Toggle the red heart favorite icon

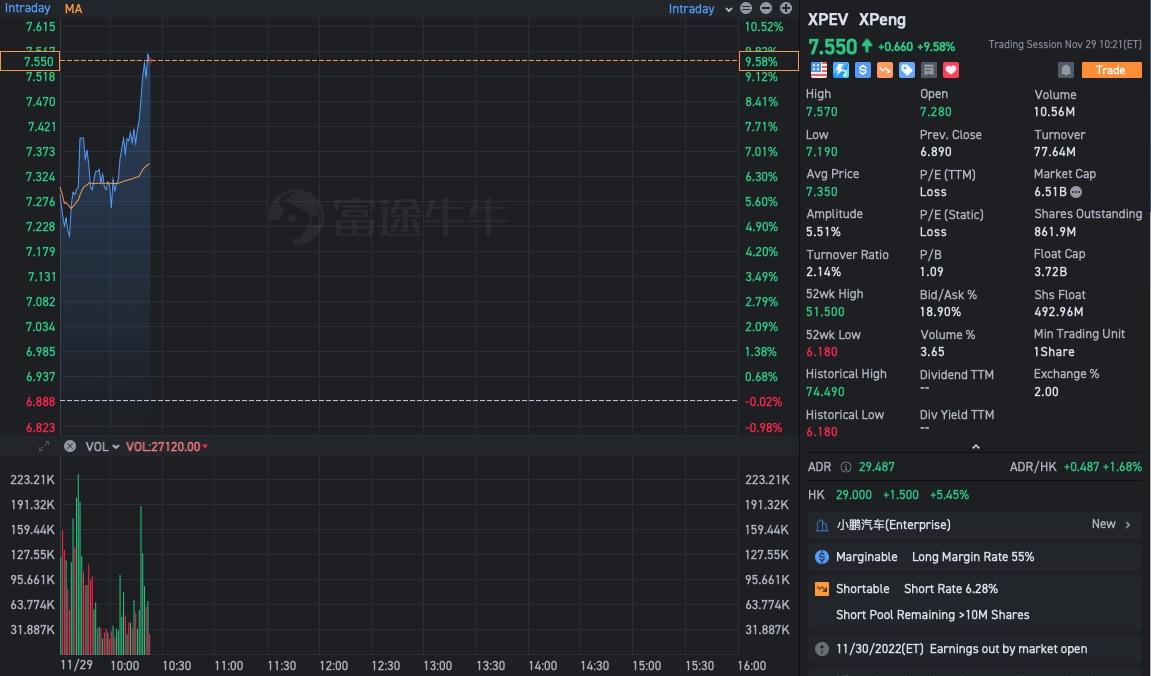[x=951, y=70]
